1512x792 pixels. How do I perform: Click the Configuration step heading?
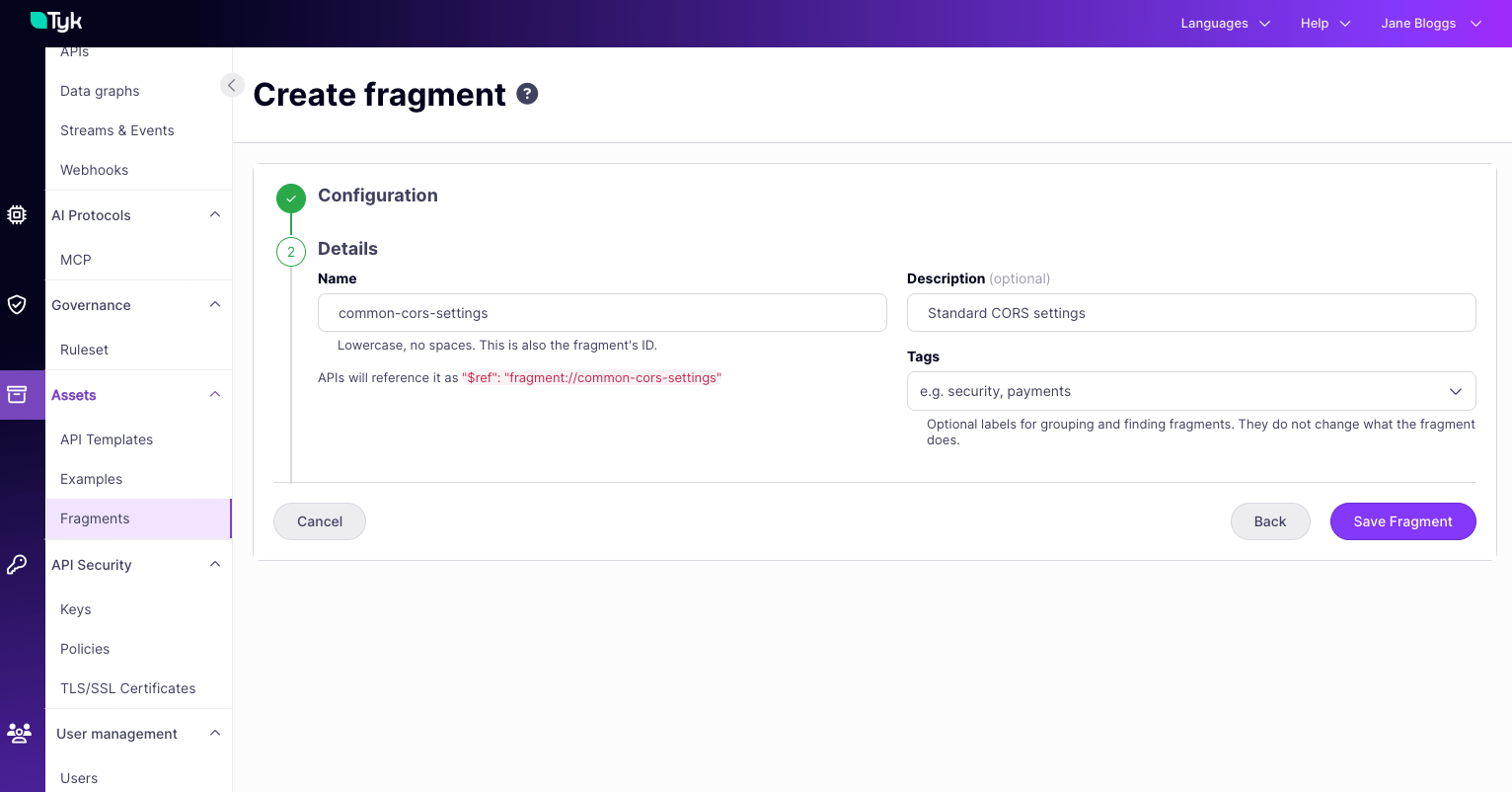tap(378, 196)
